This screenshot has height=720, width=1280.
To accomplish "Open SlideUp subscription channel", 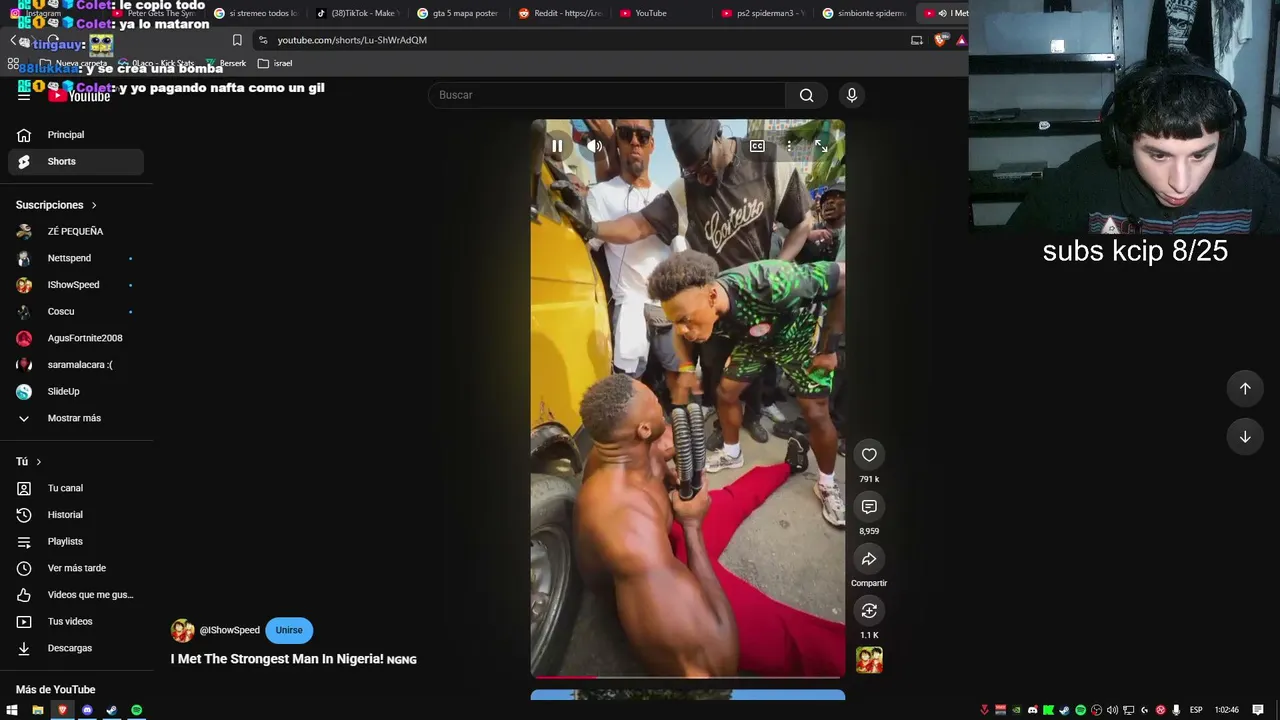I will click(76, 391).
